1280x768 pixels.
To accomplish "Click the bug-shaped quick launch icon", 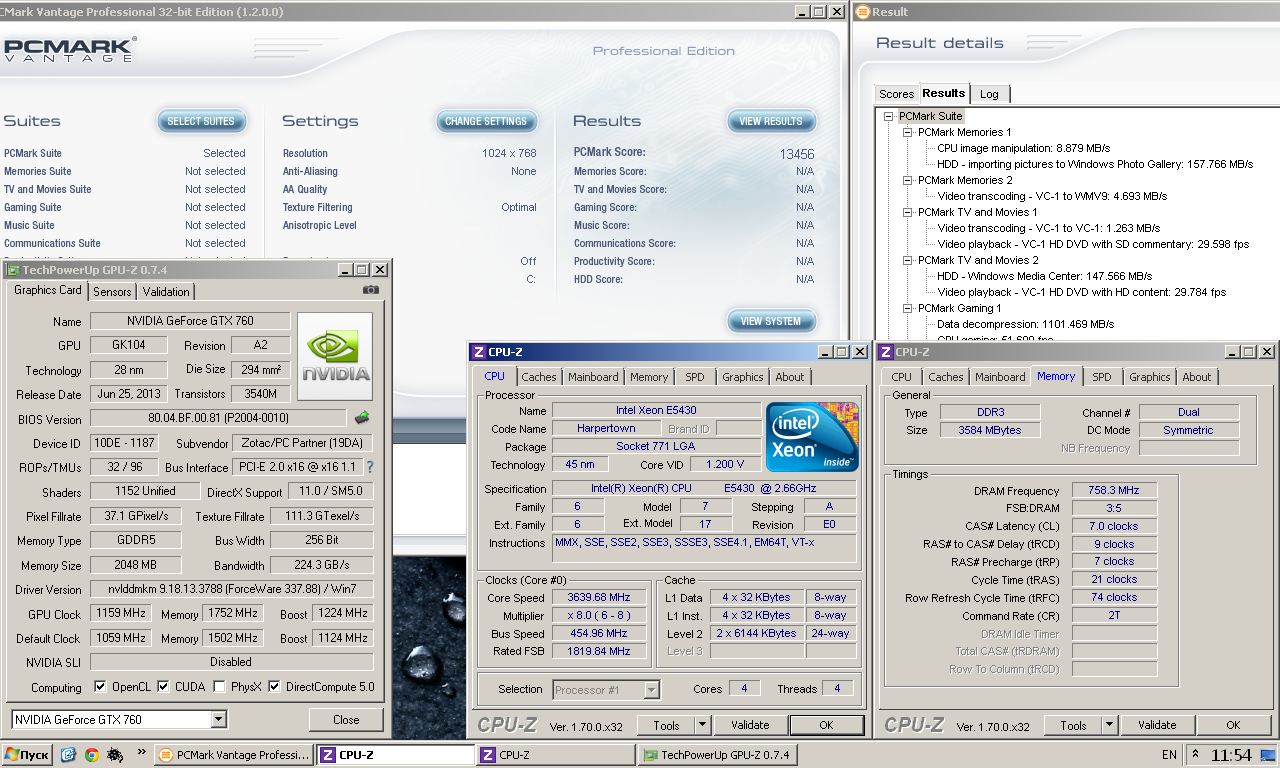I will tap(115, 755).
